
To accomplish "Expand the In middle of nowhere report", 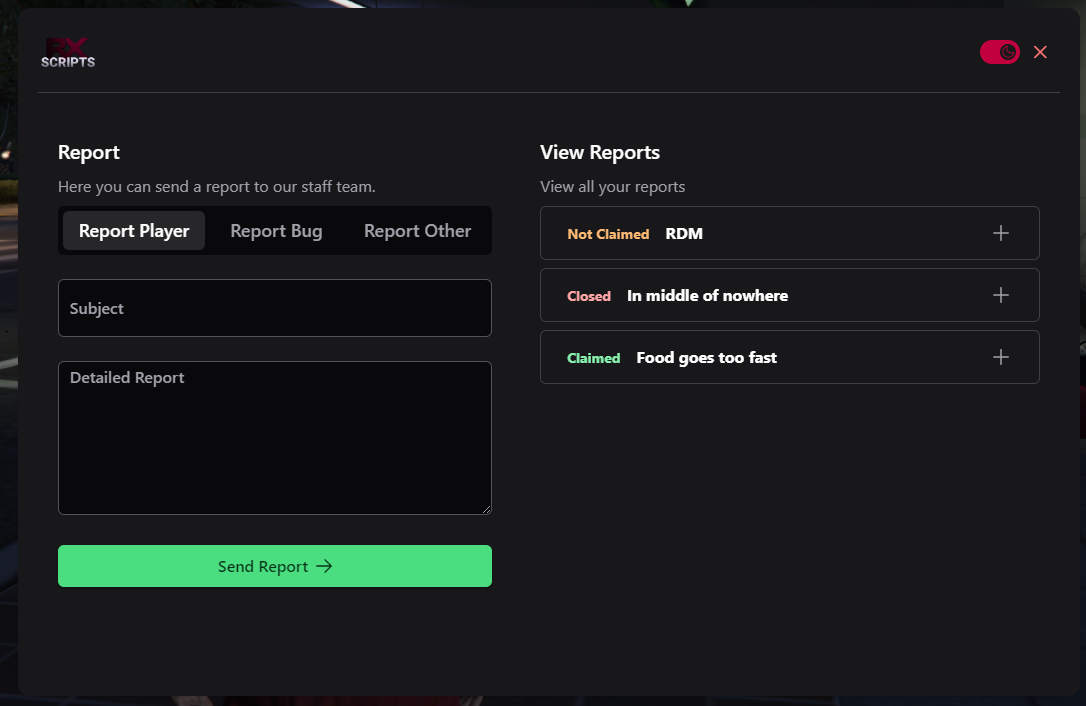I will pos(1000,295).
